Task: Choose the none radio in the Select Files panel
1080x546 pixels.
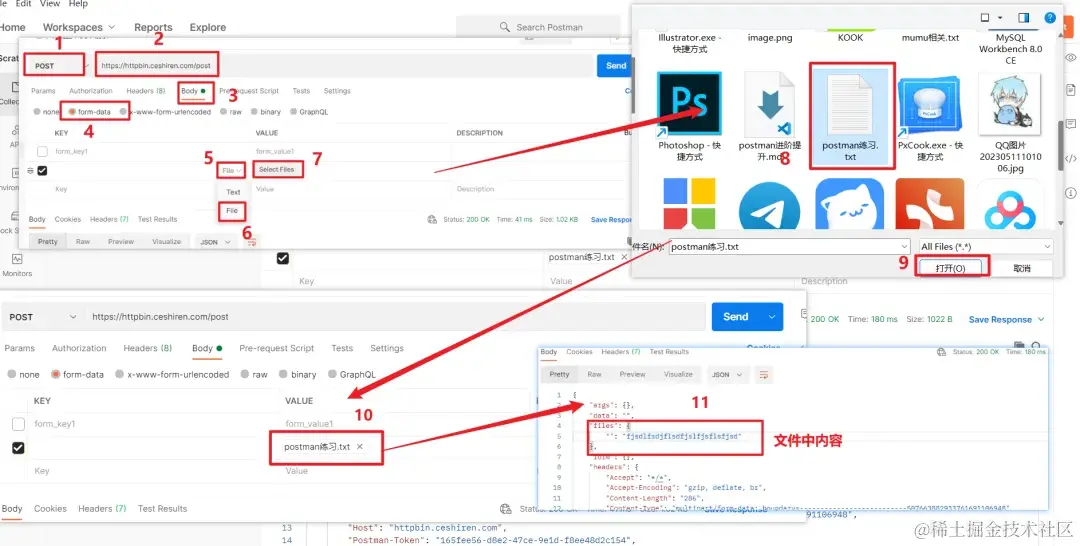Action: pyautogui.click(x=37, y=112)
